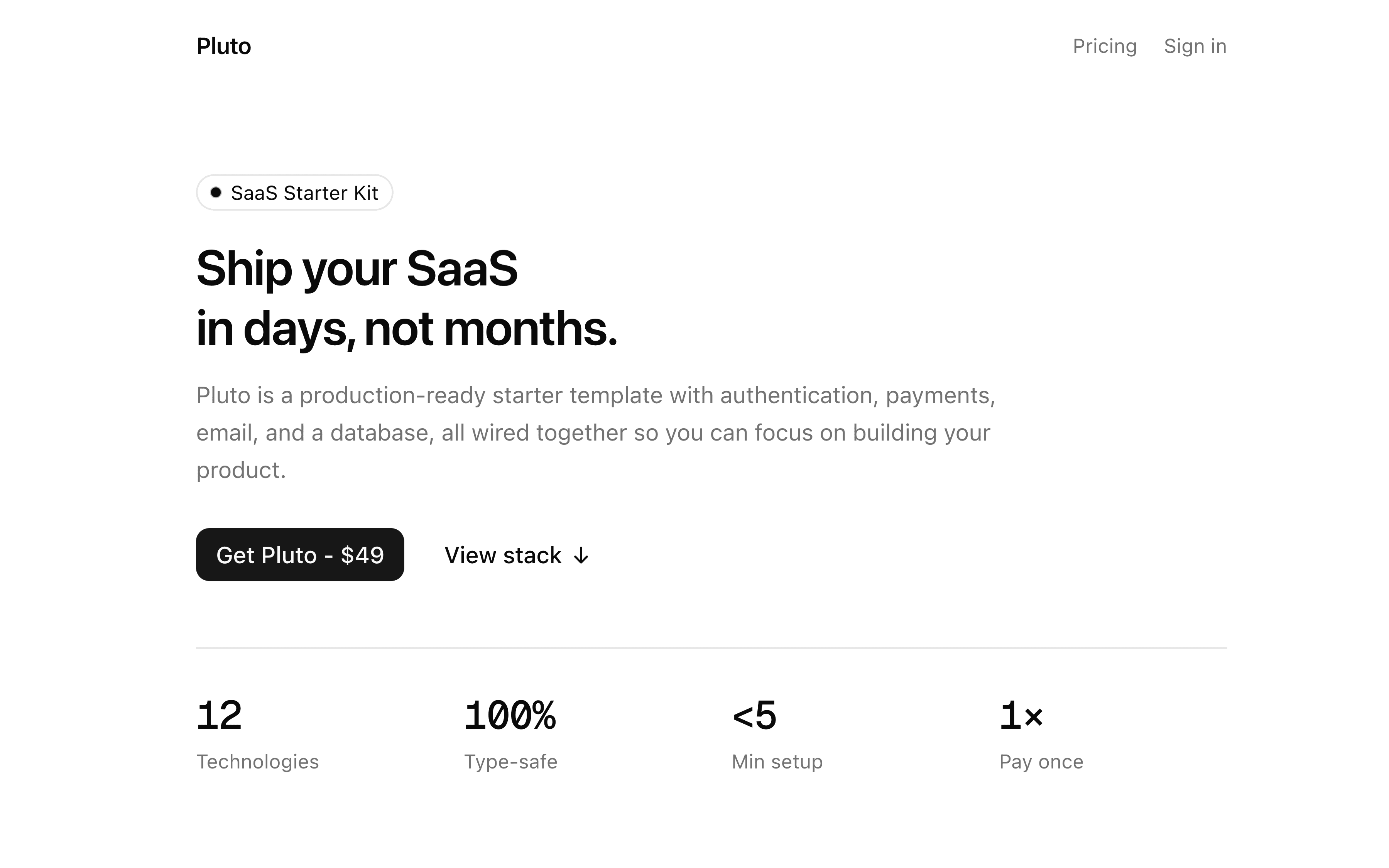1389x868 pixels.
Task: Click the Pluto description paragraph
Action: click(x=595, y=433)
